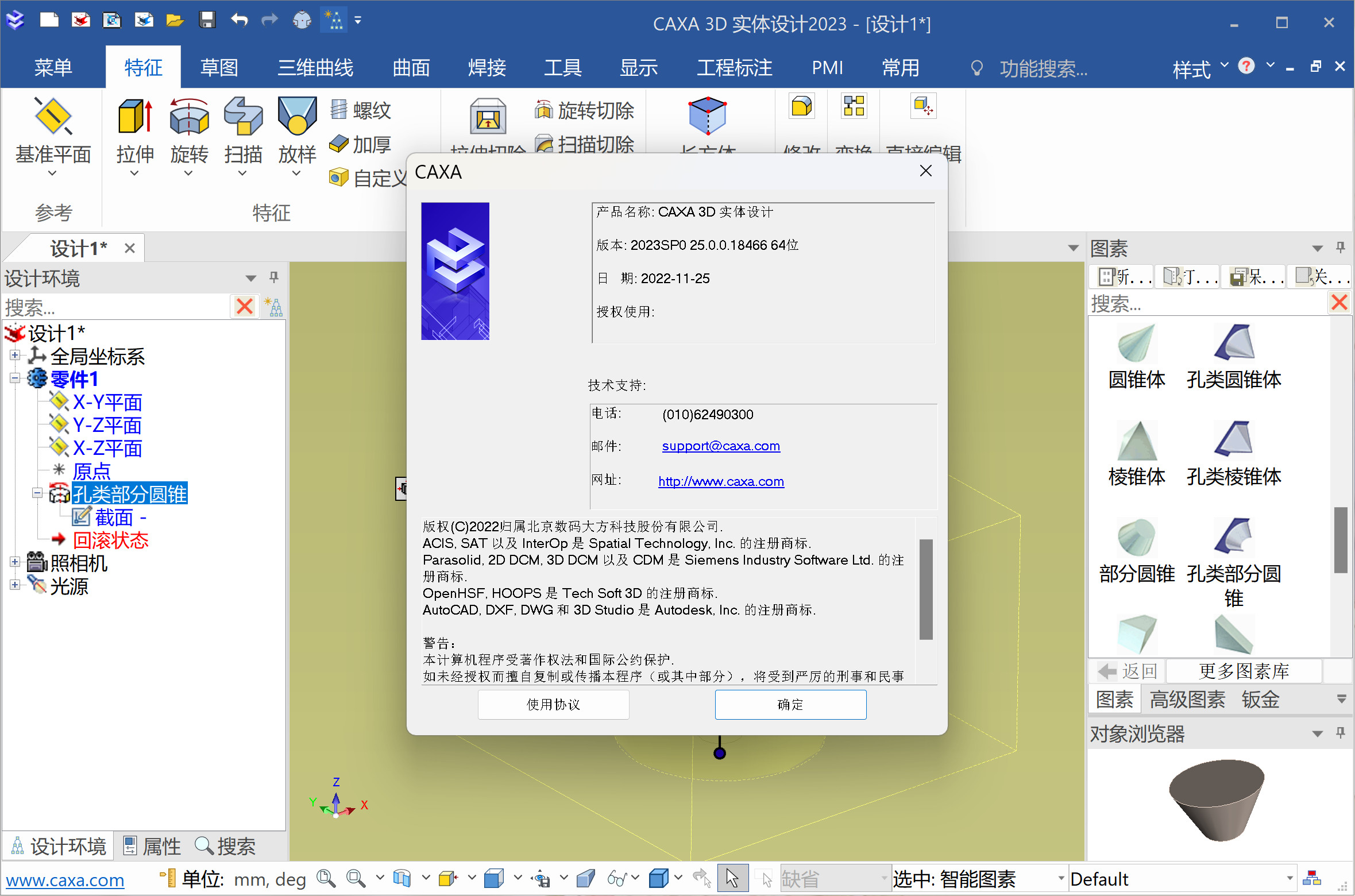1355x896 pixels.
Task: Switch to the 属性 bottom panel tab
Action: [152, 847]
